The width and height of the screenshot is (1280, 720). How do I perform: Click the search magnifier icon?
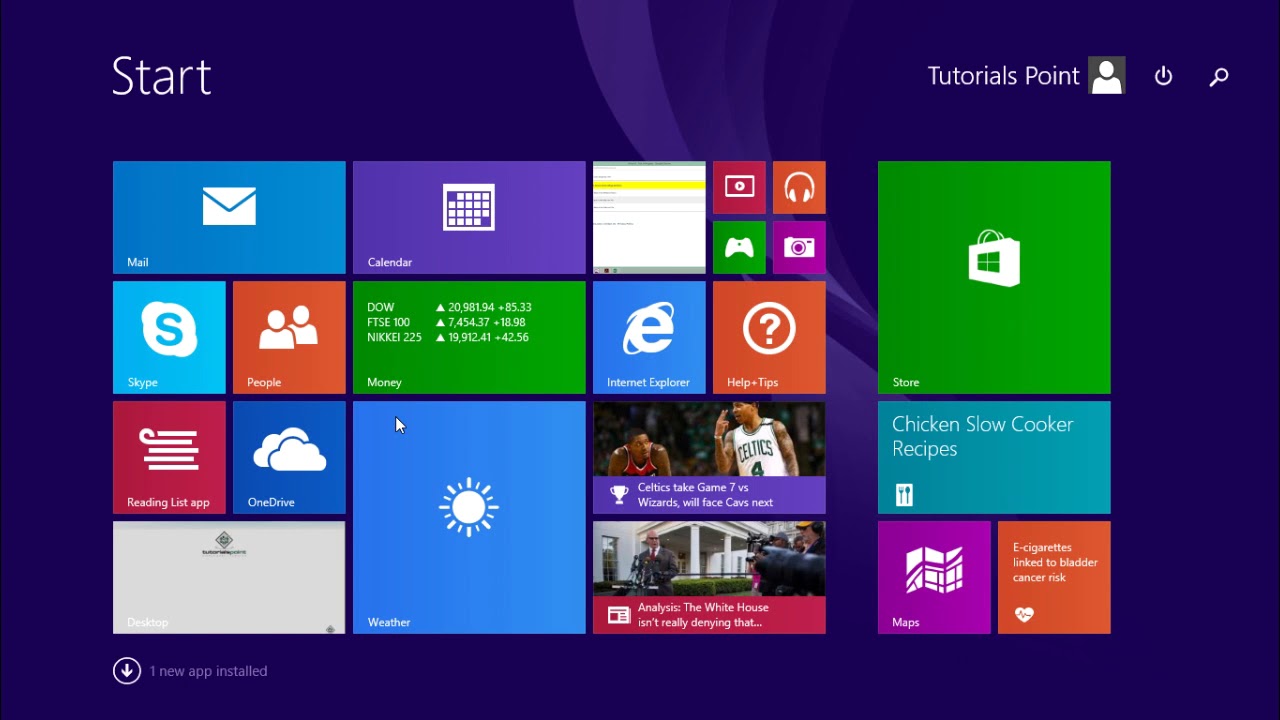[x=1219, y=76]
